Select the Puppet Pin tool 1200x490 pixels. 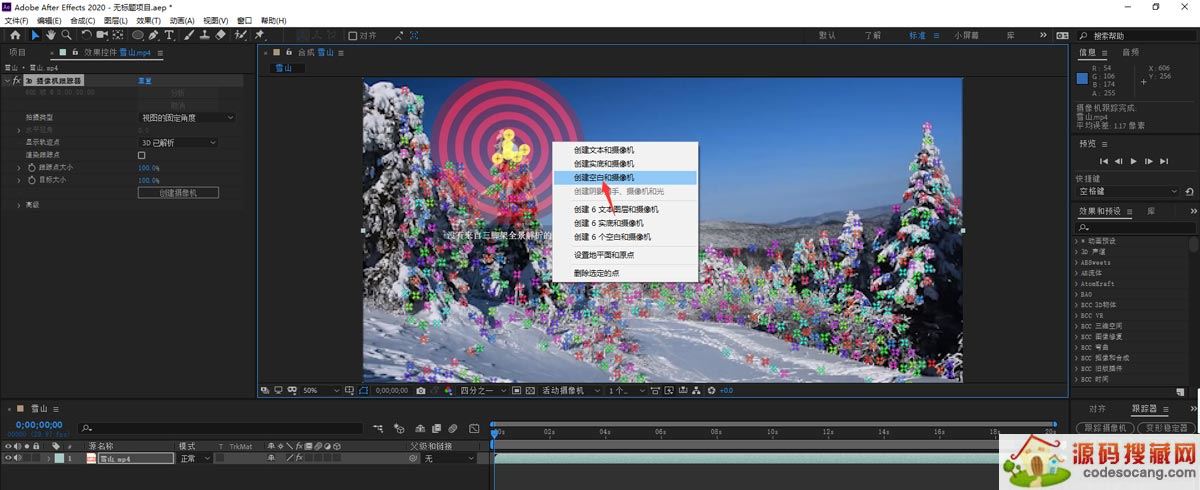tap(260, 35)
